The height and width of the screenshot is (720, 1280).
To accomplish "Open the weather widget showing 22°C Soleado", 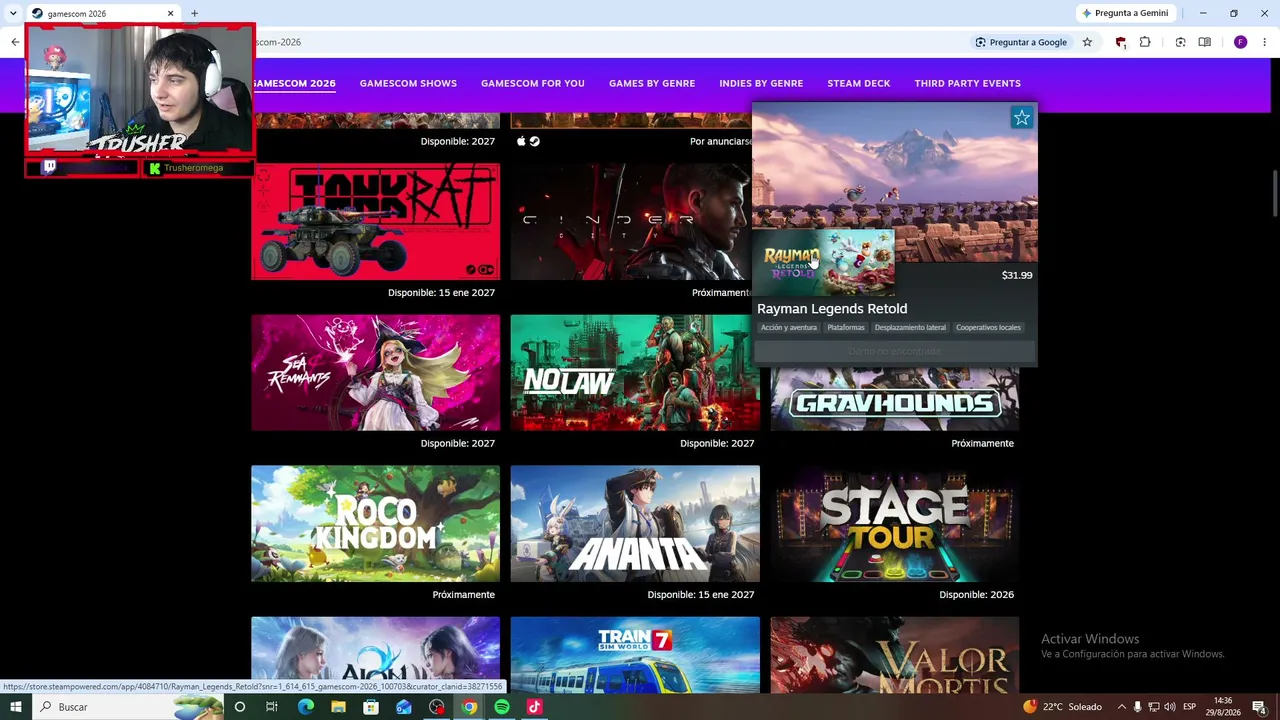I will tap(1062, 707).
